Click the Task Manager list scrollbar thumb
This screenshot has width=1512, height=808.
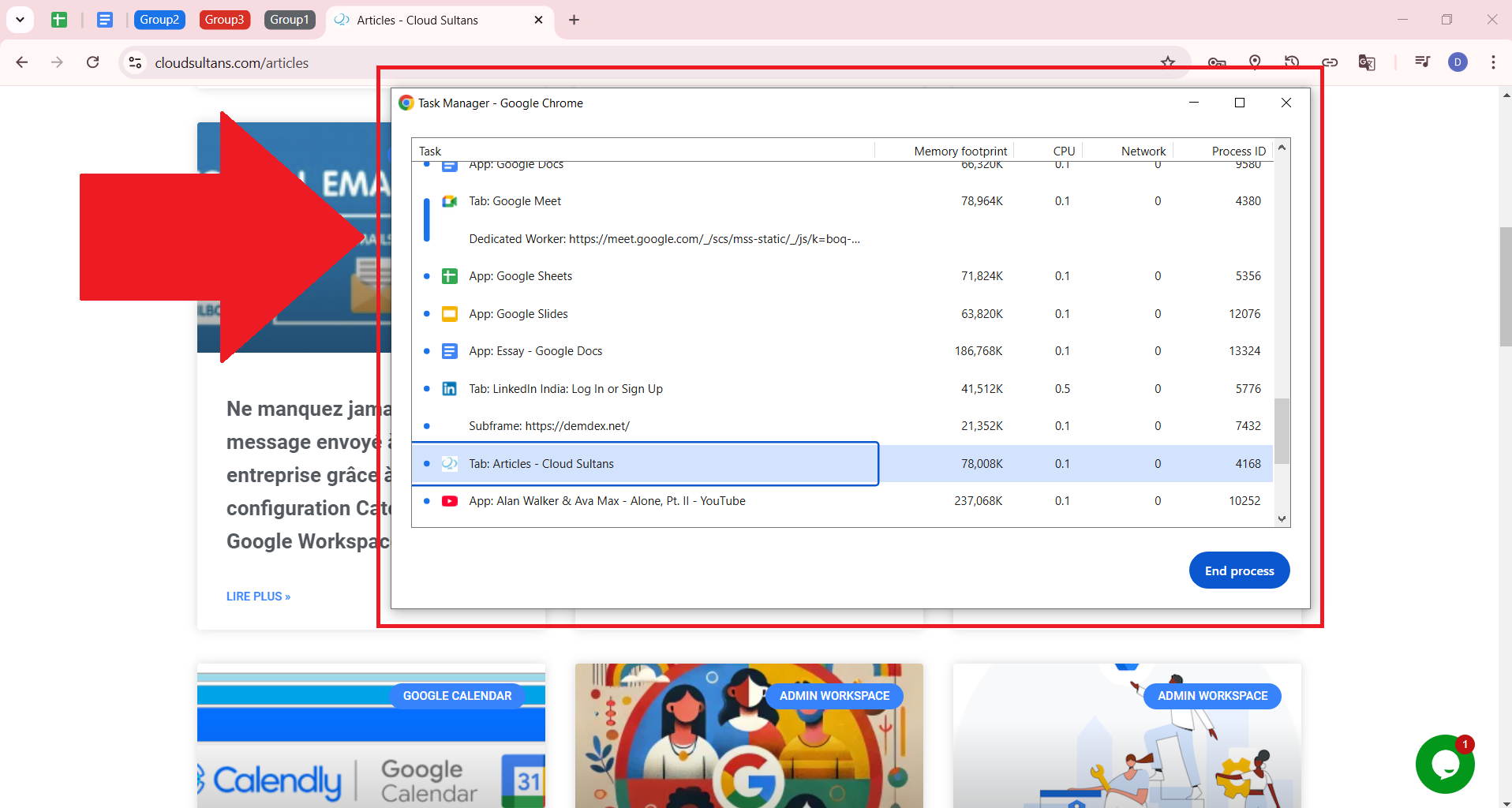(x=1282, y=431)
